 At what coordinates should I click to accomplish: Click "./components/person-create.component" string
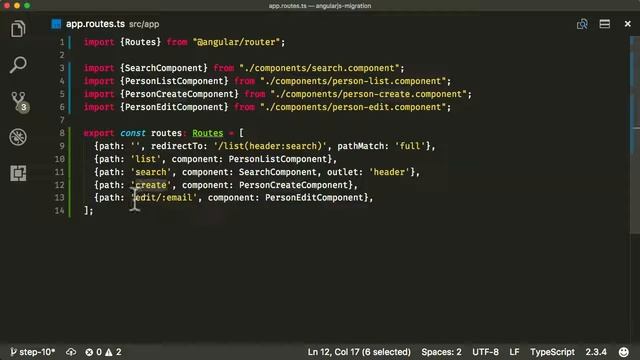point(368,94)
